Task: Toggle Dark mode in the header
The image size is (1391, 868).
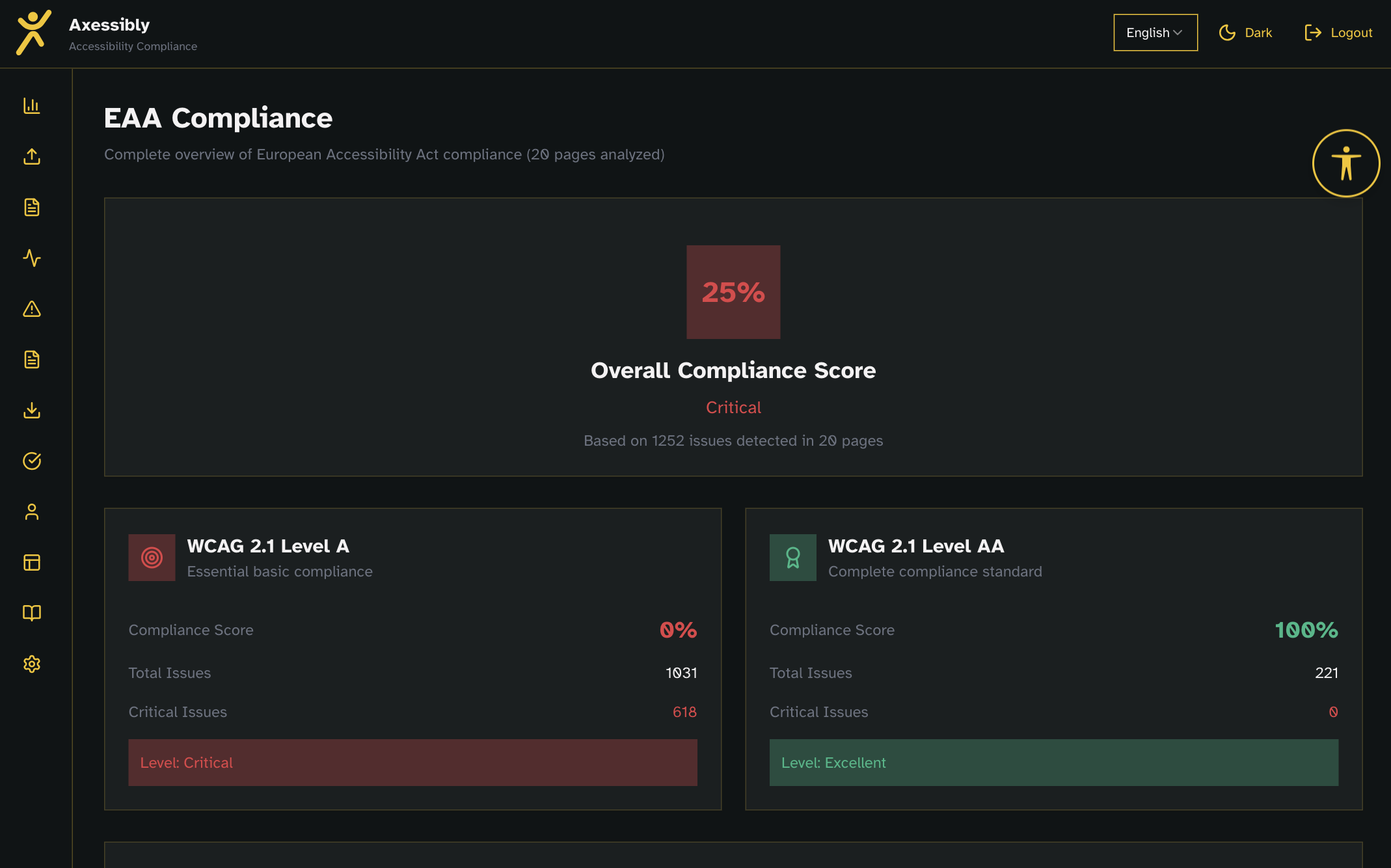Action: [1245, 33]
